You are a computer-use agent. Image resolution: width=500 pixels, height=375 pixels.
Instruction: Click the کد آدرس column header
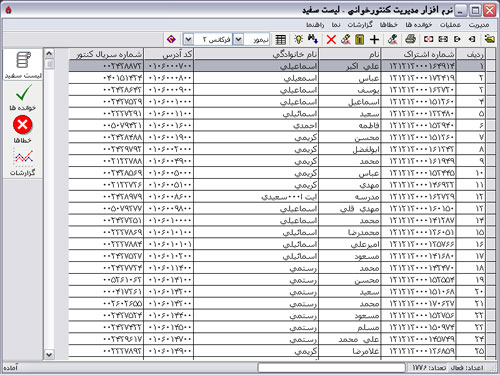169,54
